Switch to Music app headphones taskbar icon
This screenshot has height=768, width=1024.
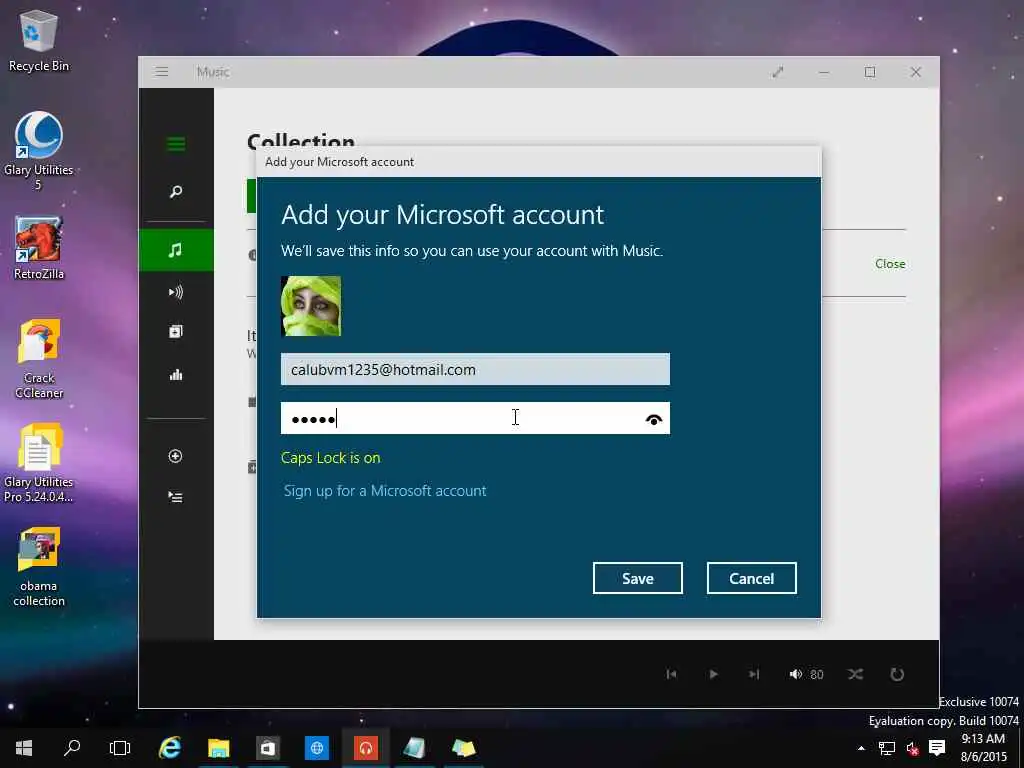click(366, 748)
